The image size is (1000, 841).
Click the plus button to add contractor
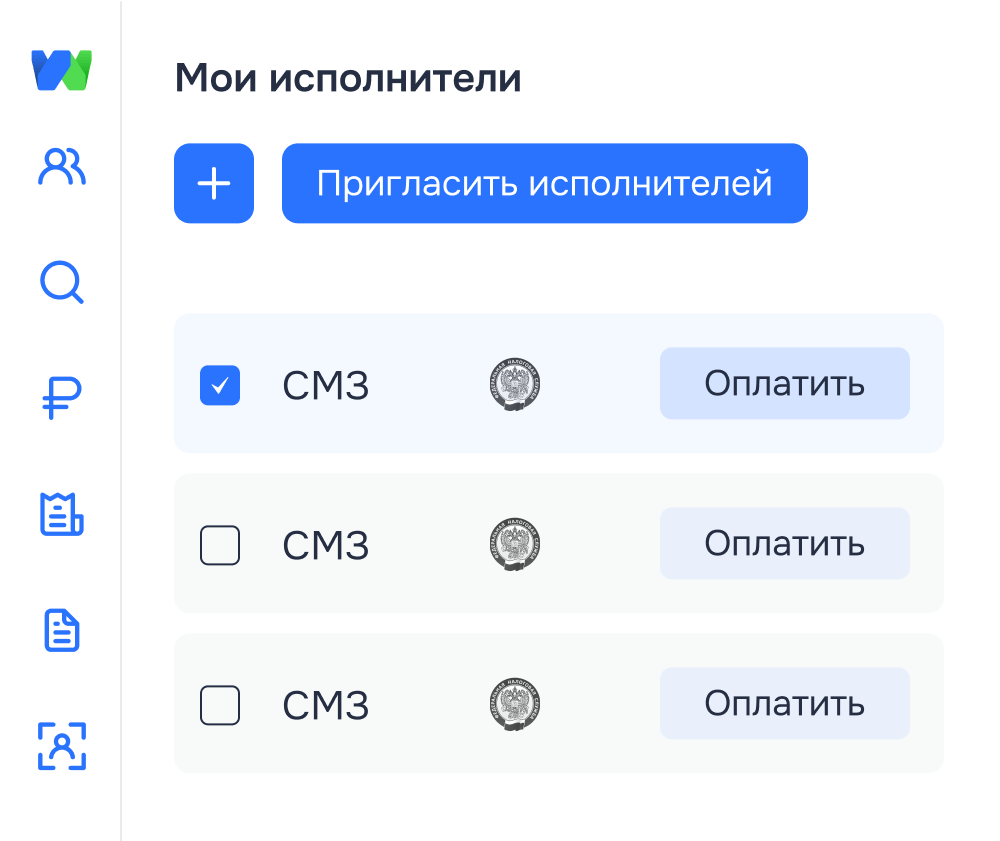click(214, 183)
